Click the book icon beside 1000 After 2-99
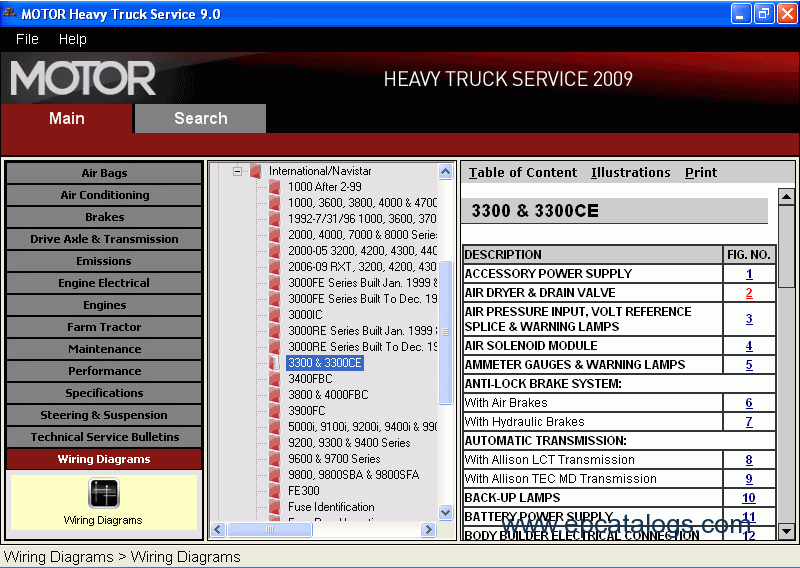800x568 pixels. (x=274, y=187)
